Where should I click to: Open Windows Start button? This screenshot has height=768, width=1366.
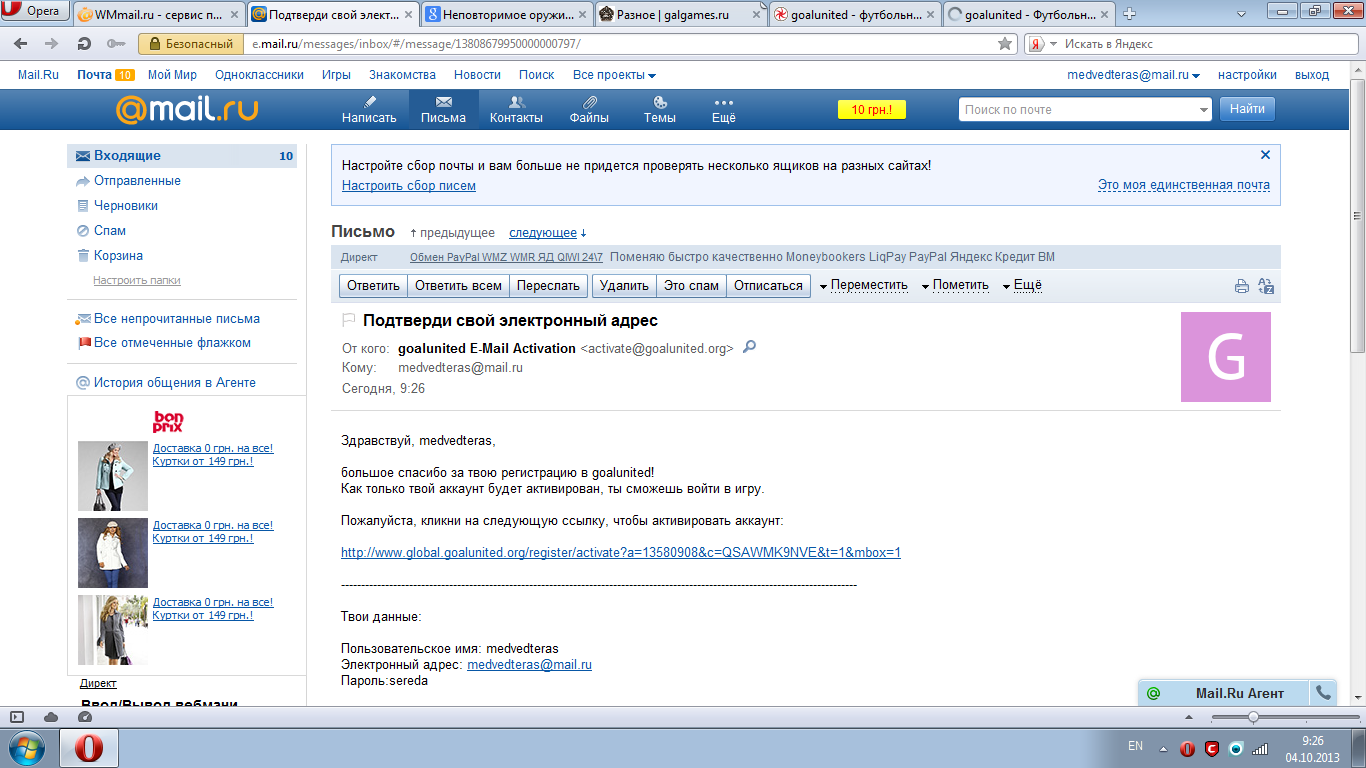[x=26, y=748]
